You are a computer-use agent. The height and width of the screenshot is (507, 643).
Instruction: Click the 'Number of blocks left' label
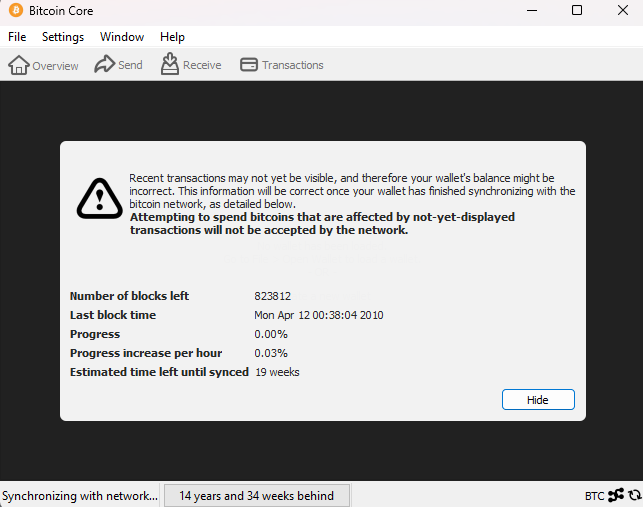[129, 296]
